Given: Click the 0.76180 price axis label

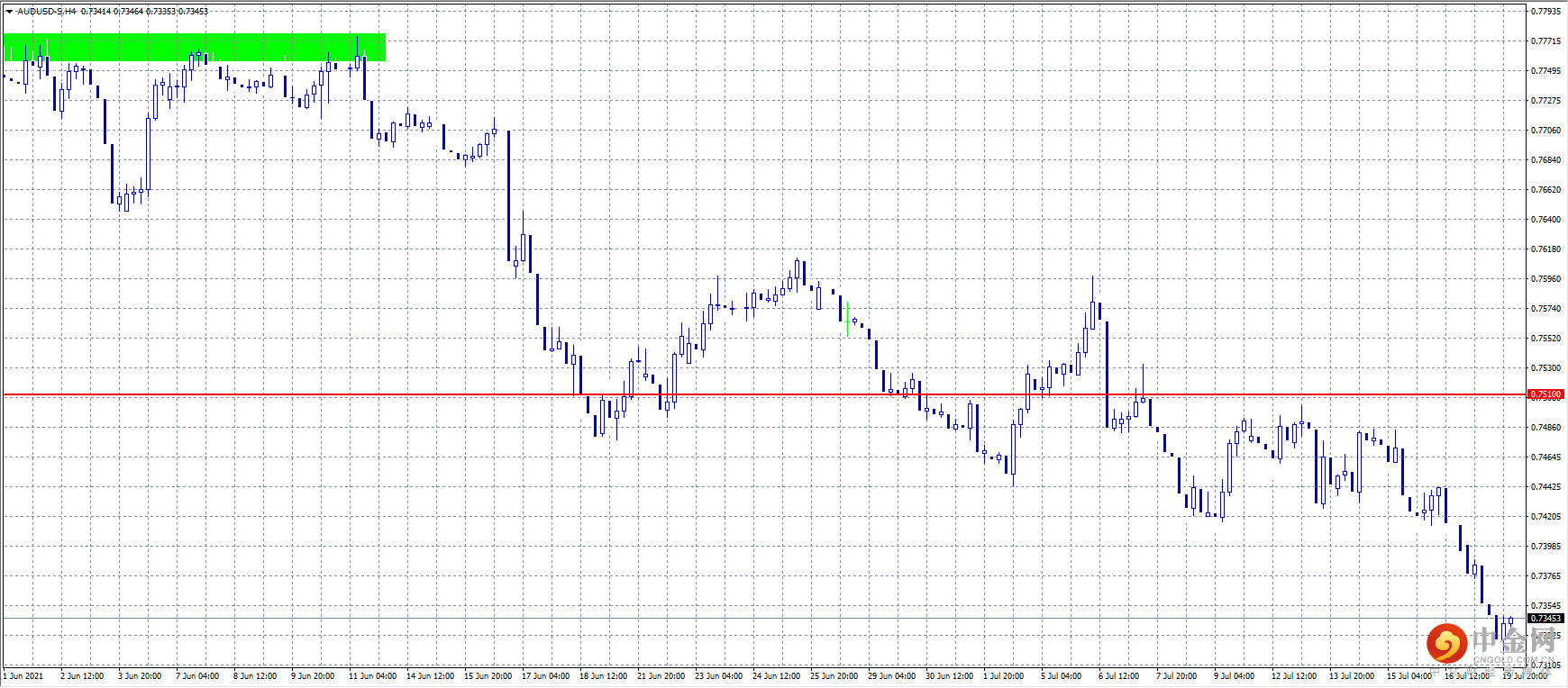Looking at the screenshot, I should point(1546,249).
